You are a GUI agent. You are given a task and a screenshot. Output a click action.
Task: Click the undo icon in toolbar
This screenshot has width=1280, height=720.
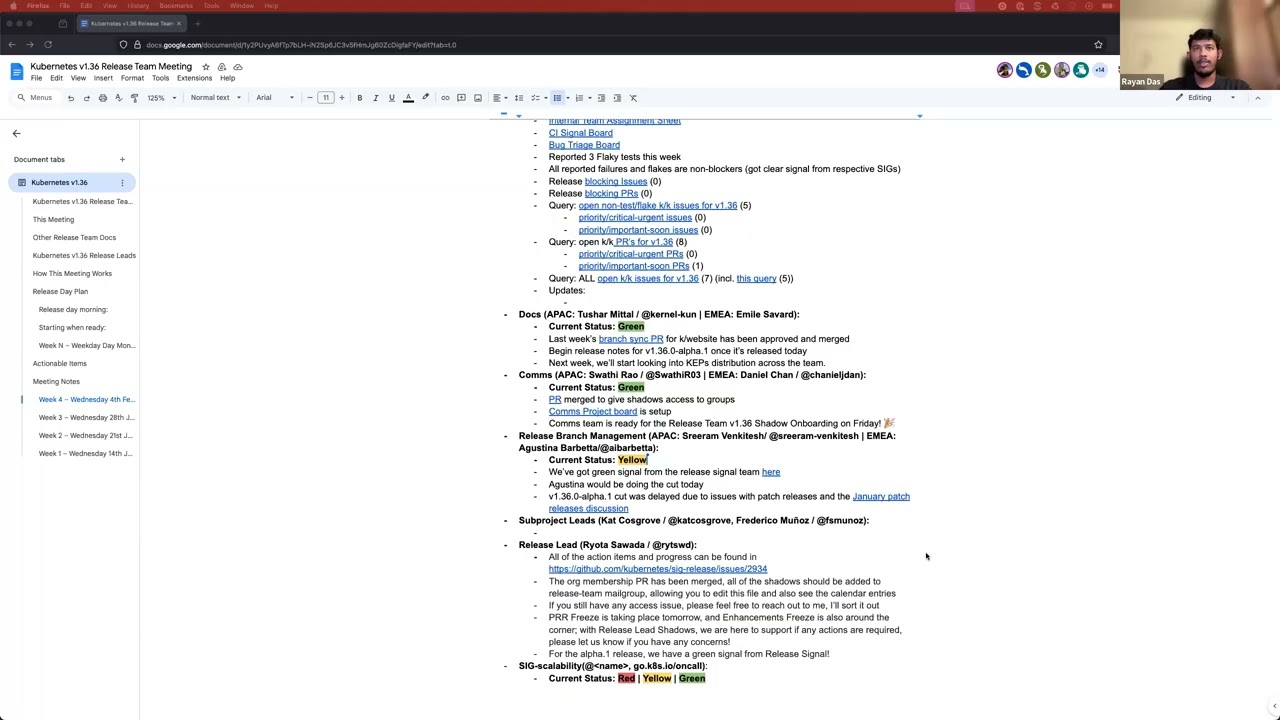[x=70, y=98]
